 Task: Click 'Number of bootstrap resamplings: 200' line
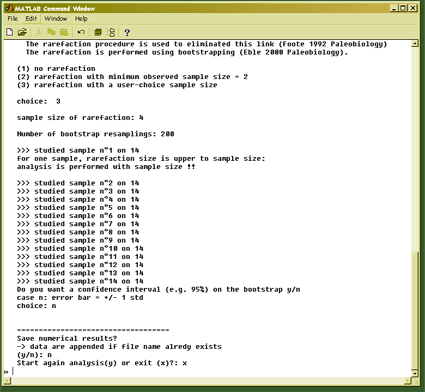coord(95,134)
